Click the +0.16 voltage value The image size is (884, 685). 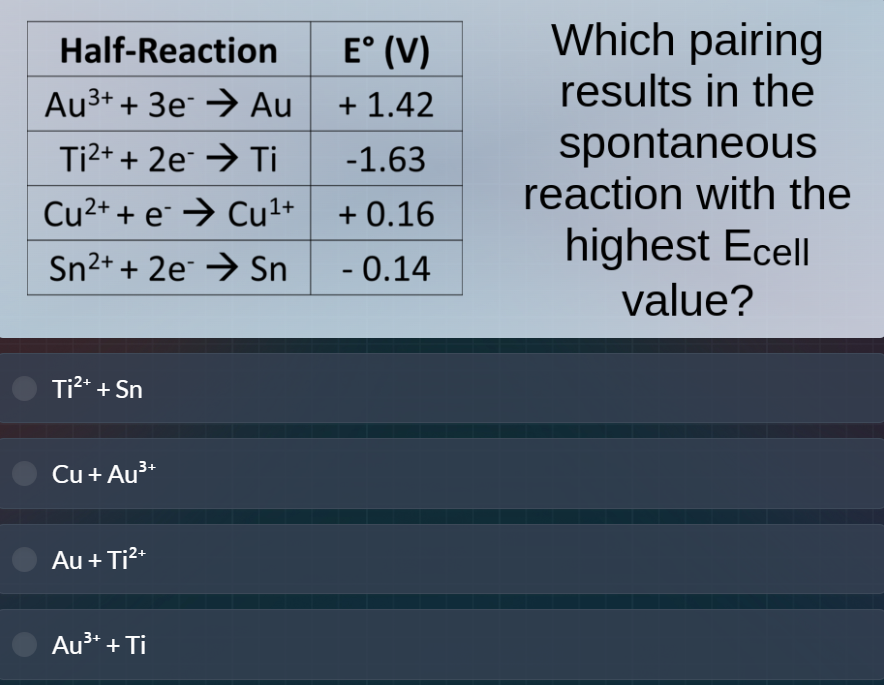pyautogui.click(x=385, y=213)
